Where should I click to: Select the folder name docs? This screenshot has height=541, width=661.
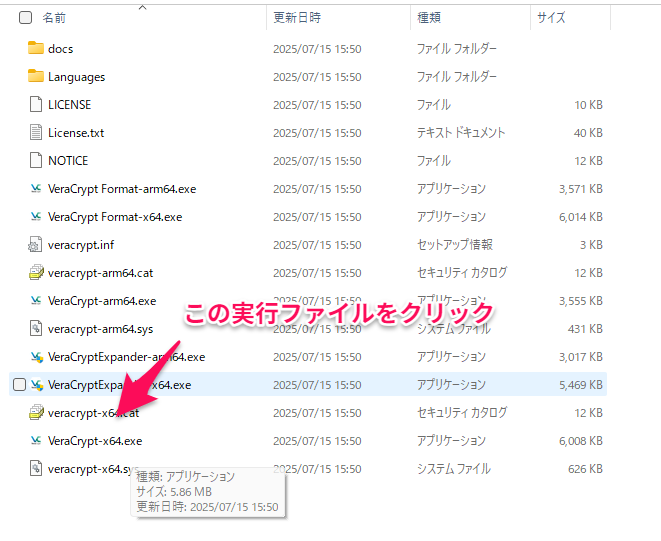60,48
